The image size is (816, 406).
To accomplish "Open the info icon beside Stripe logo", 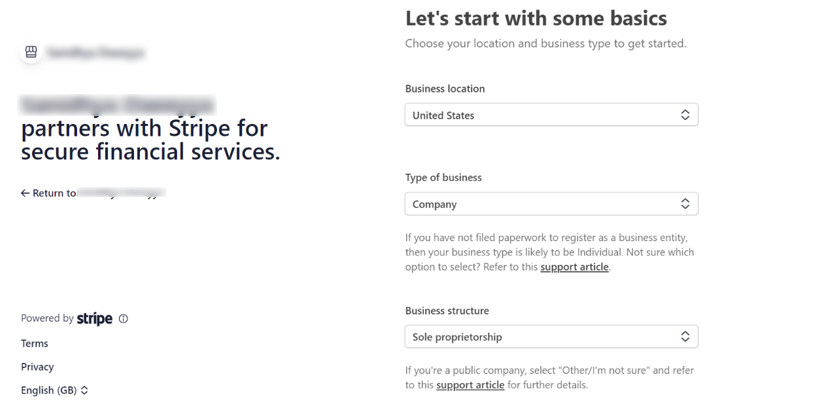I will [x=124, y=319].
